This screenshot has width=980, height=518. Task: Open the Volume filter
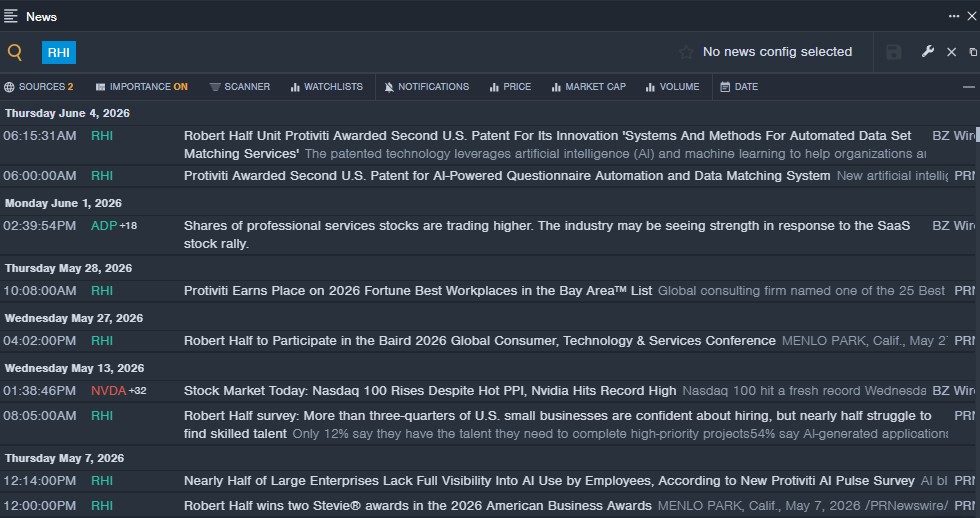point(672,87)
